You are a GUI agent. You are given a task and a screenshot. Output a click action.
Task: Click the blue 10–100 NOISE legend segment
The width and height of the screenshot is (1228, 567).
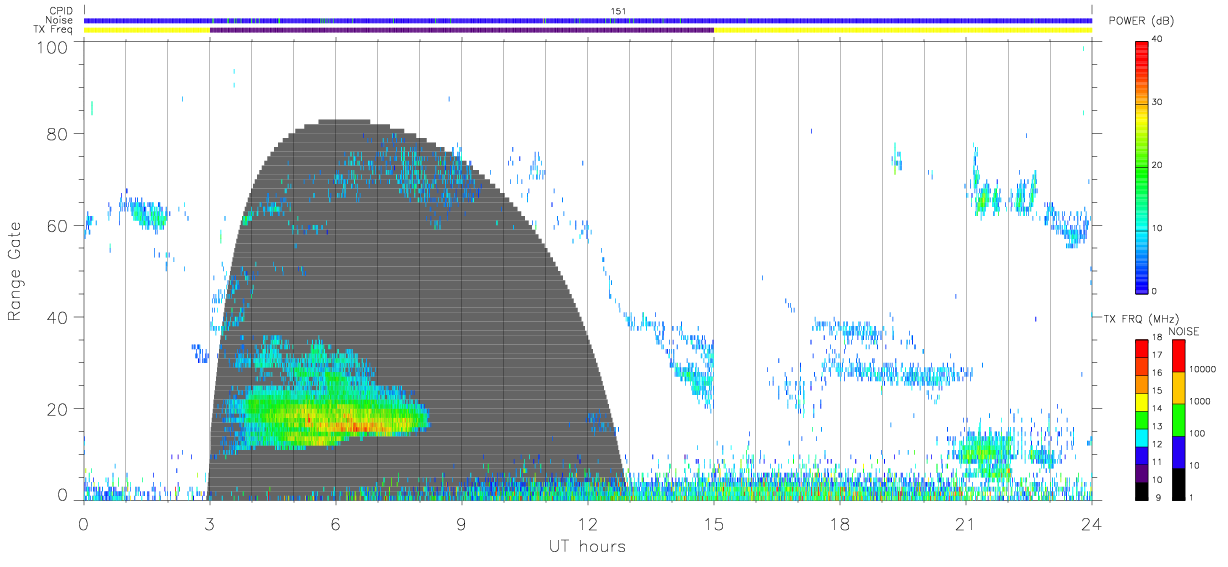(x=1177, y=451)
